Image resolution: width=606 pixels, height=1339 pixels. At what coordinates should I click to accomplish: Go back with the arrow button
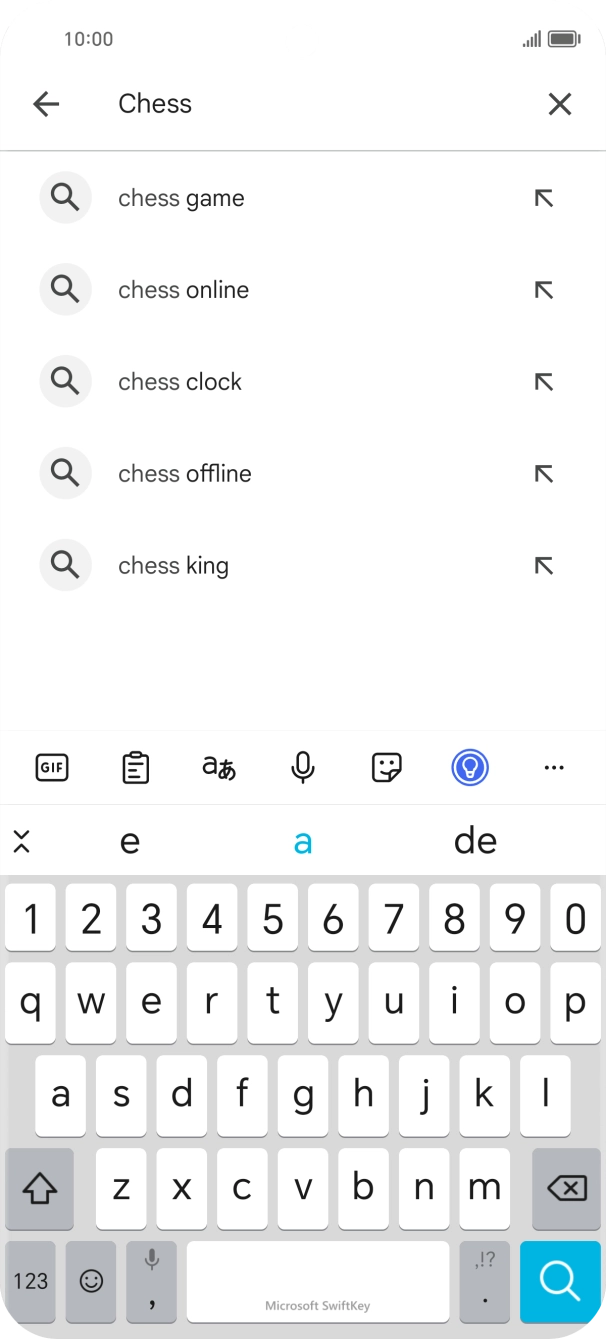pyautogui.click(x=46, y=104)
